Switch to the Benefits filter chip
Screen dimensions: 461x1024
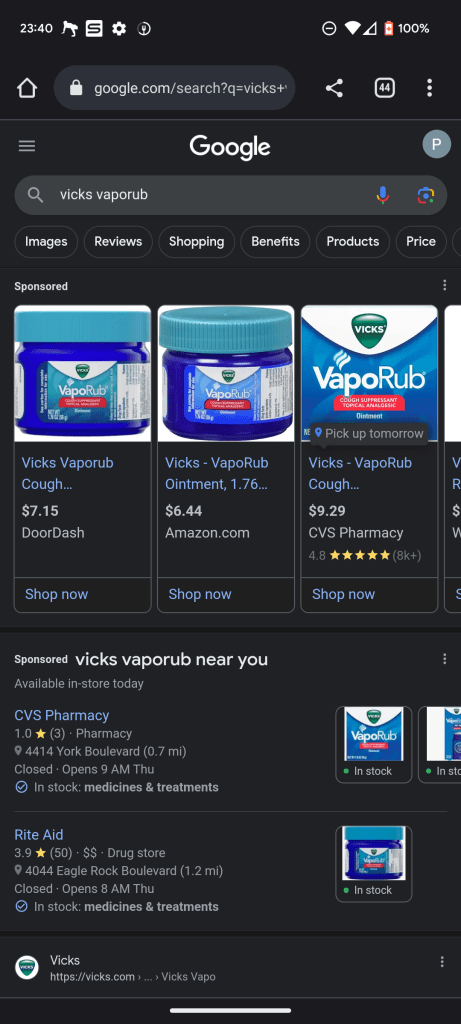pos(276,242)
